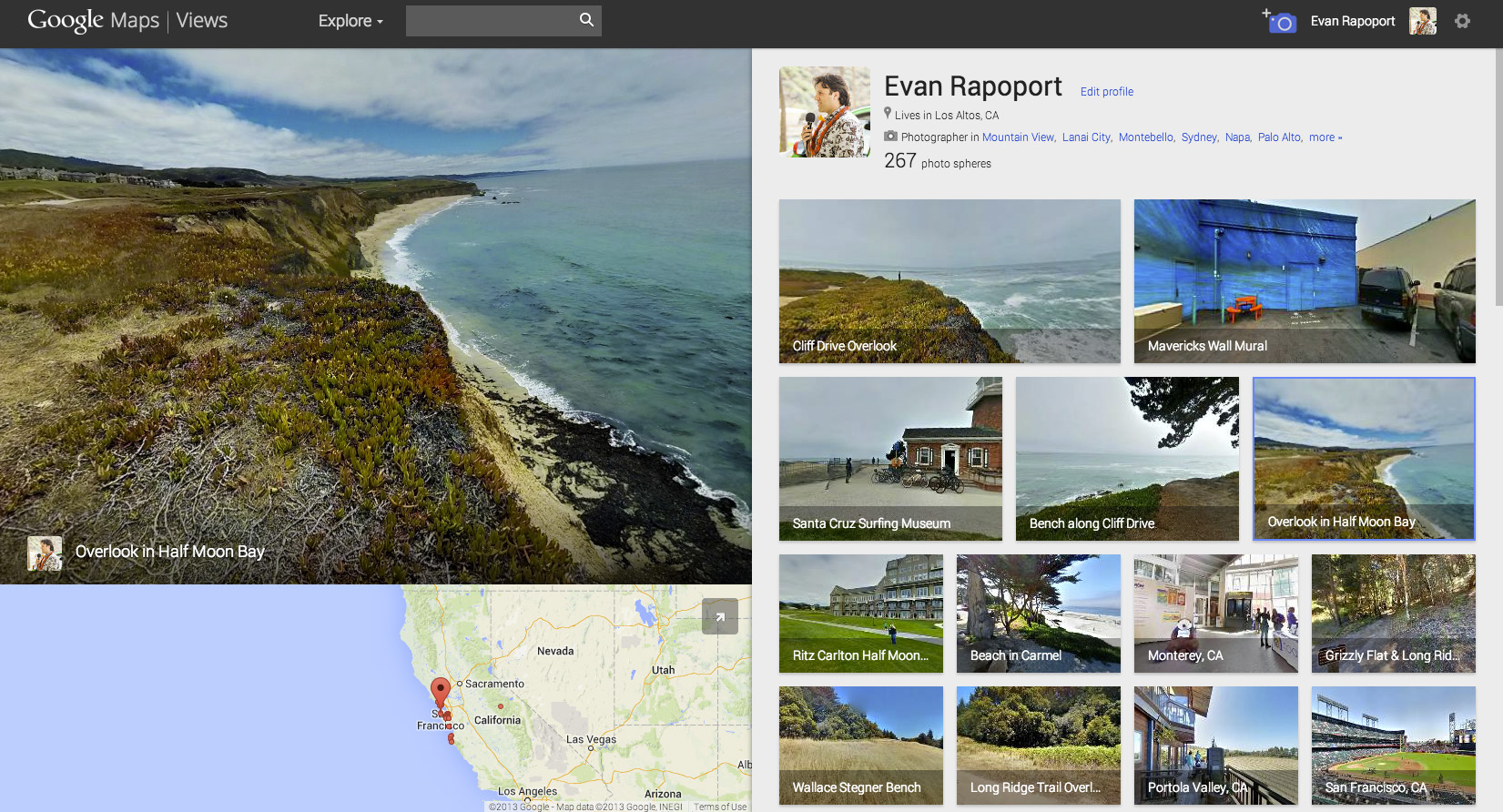Open the Terms of Use map link
1503x812 pixels.
(719, 807)
